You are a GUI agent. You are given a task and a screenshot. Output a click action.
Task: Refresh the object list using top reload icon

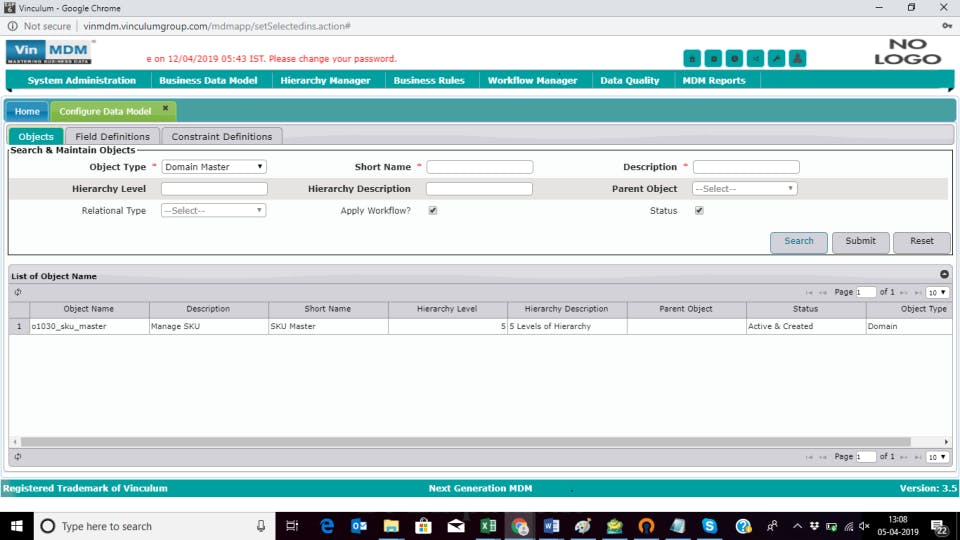point(18,293)
